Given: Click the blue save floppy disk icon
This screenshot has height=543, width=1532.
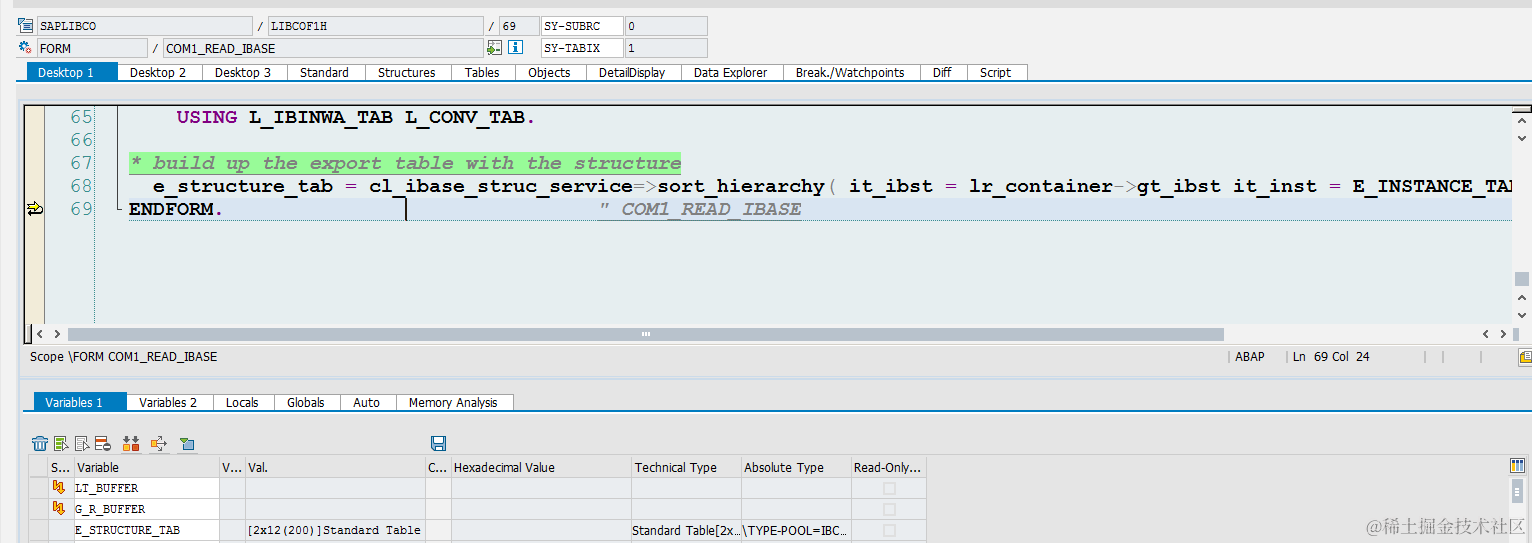Looking at the screenshot, I should (x=438, y=443).
